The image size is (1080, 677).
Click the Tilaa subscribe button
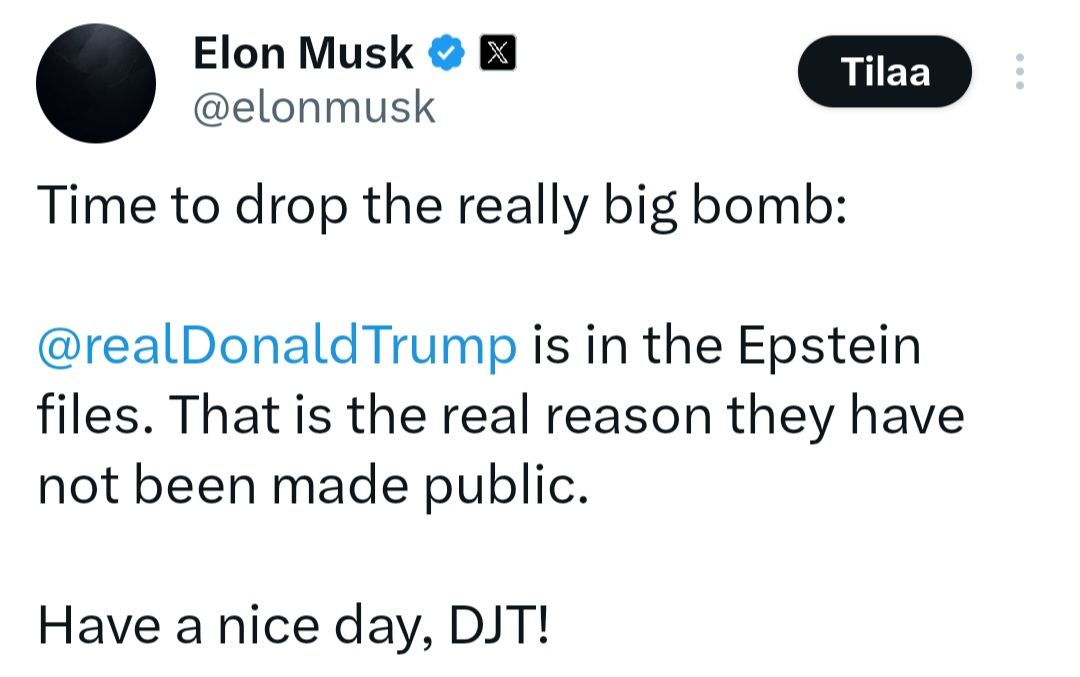click(884, 71)
